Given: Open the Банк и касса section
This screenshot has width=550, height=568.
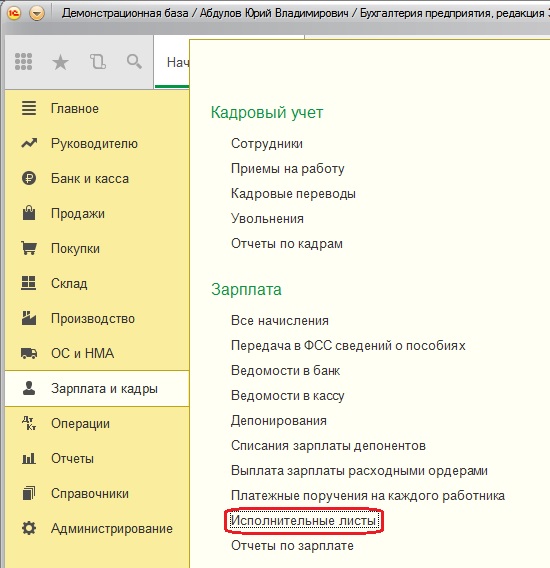Looking at the screenshot, I should (90, 178).
